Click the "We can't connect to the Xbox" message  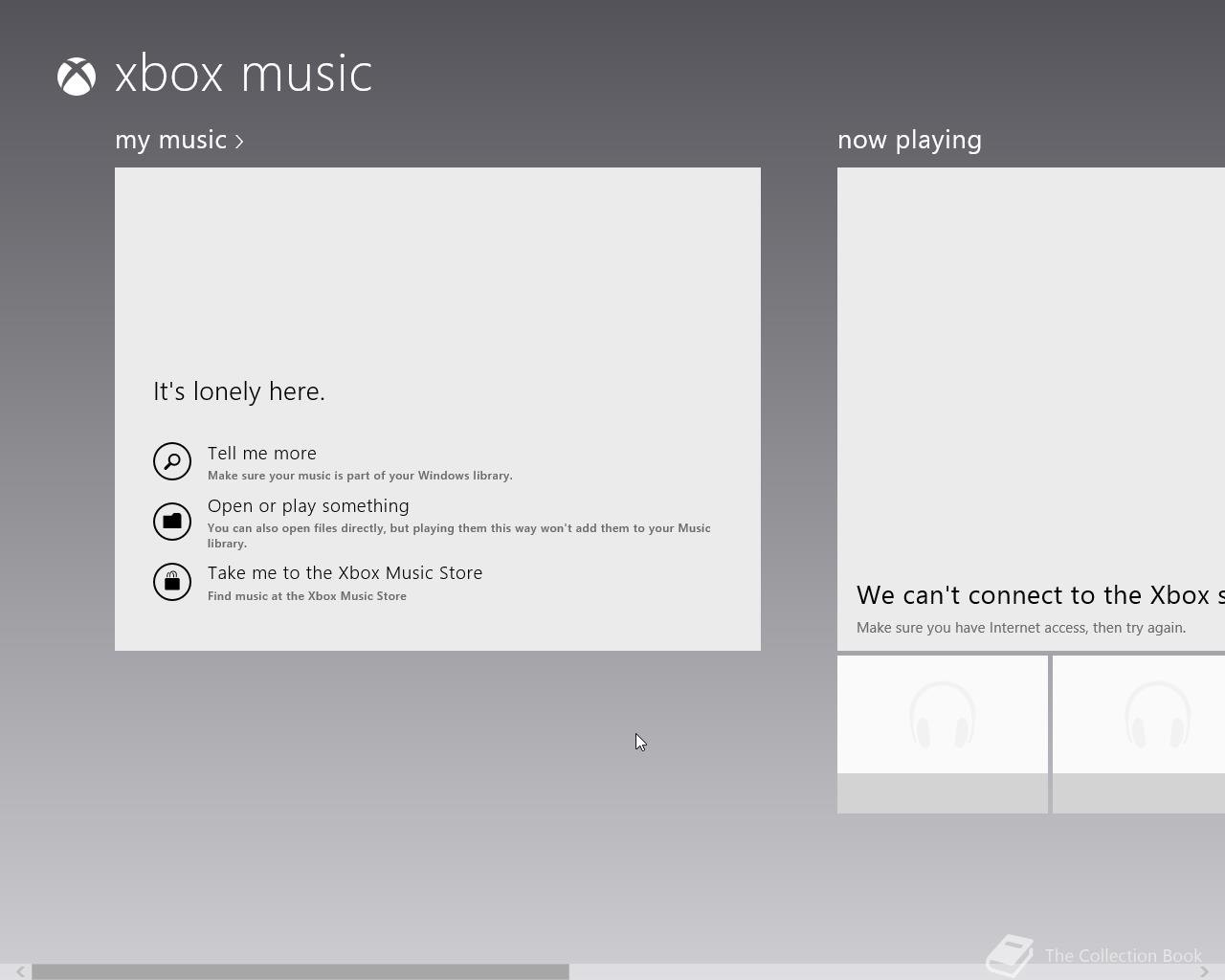pyautogui.click(x=1040, y=595)
